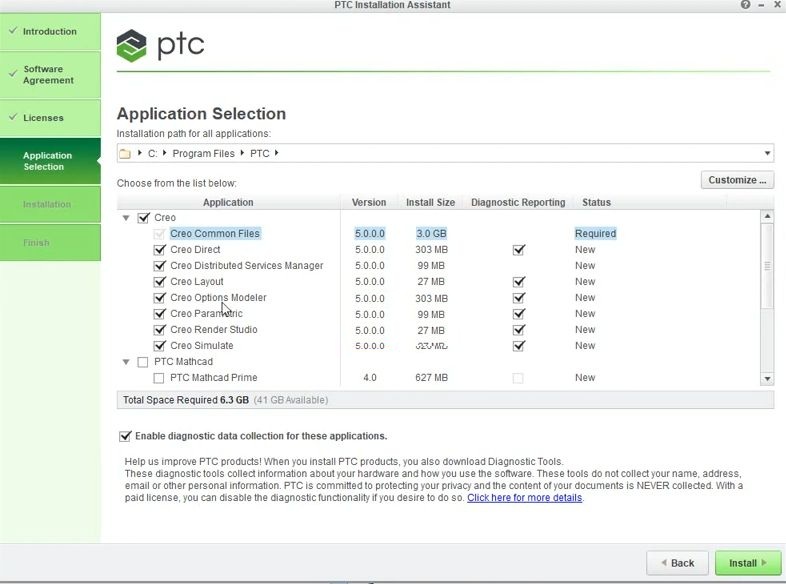Disable diagnostic reporting for Creo Render Studio

519,330
